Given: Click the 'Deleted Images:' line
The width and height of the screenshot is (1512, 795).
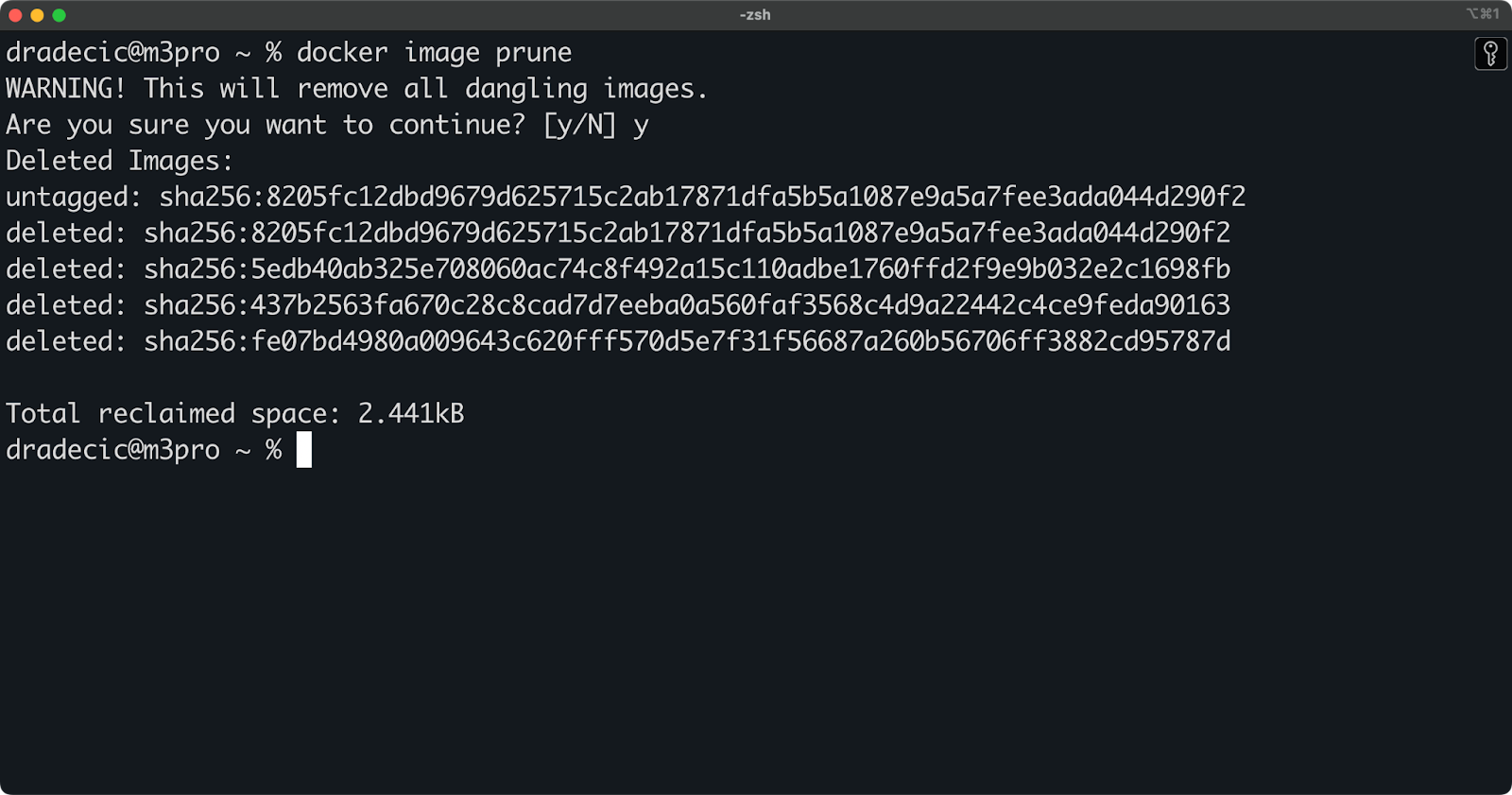Looking at the screenshot, I should pos(119,161).
